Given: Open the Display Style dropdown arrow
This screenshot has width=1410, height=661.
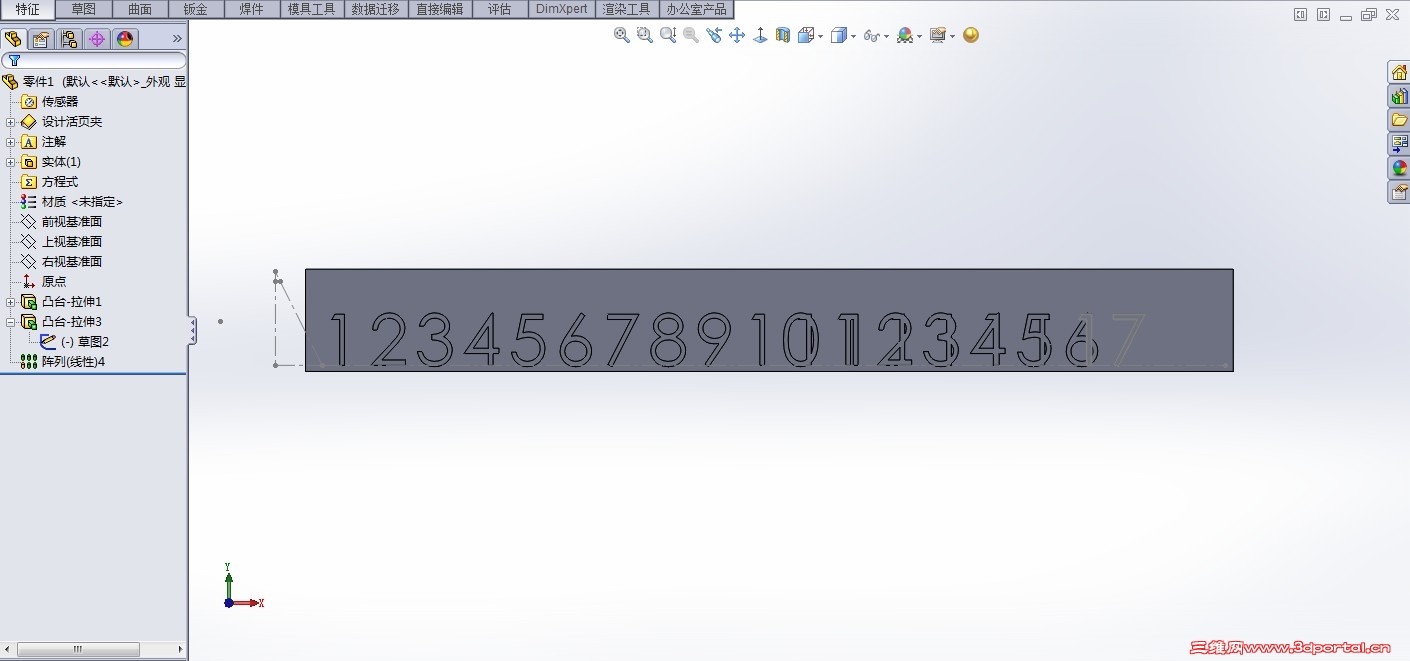Looking at the screenshot, I should pyautogui.click(x=853, y=36).
